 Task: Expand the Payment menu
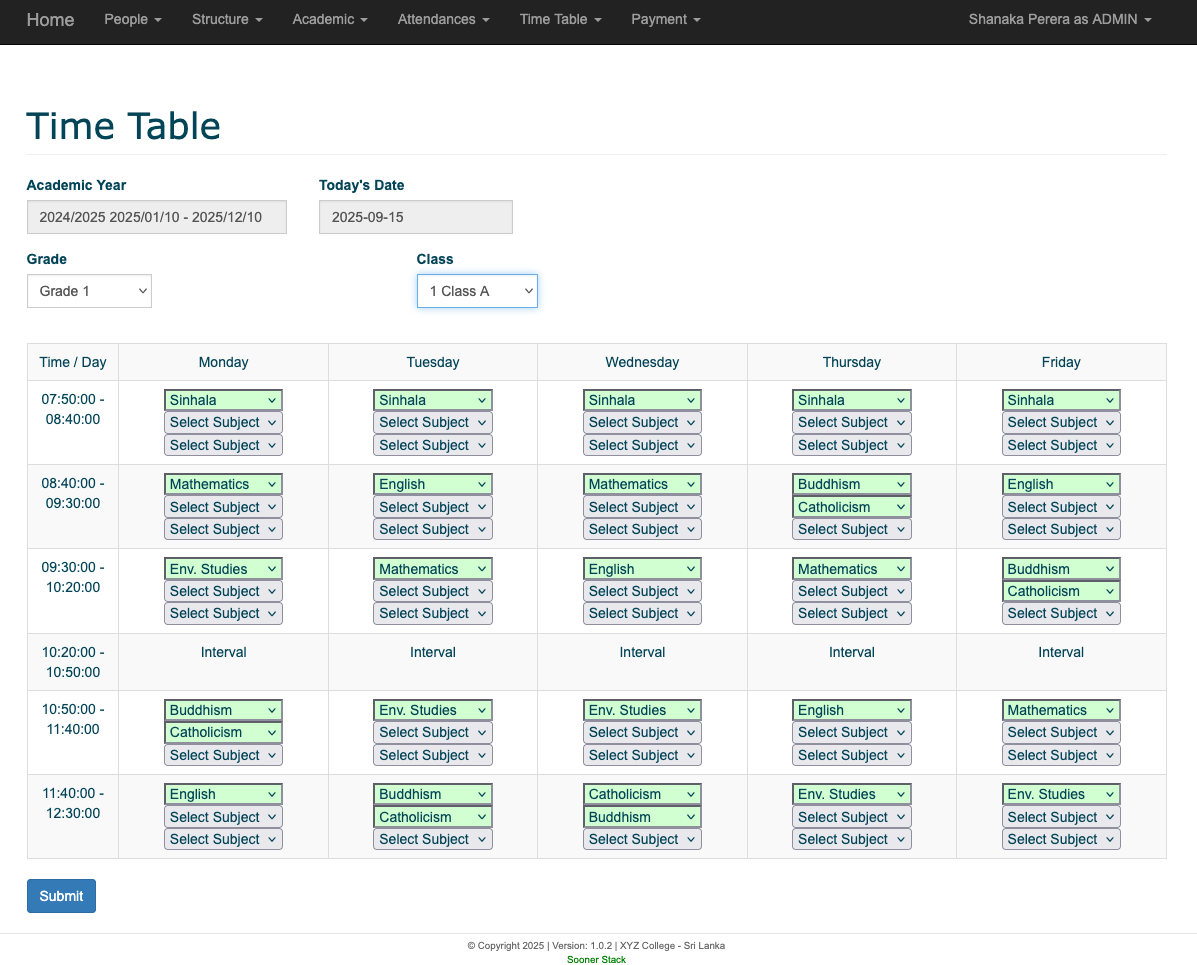pyautogui.click(x=665, y=19)
